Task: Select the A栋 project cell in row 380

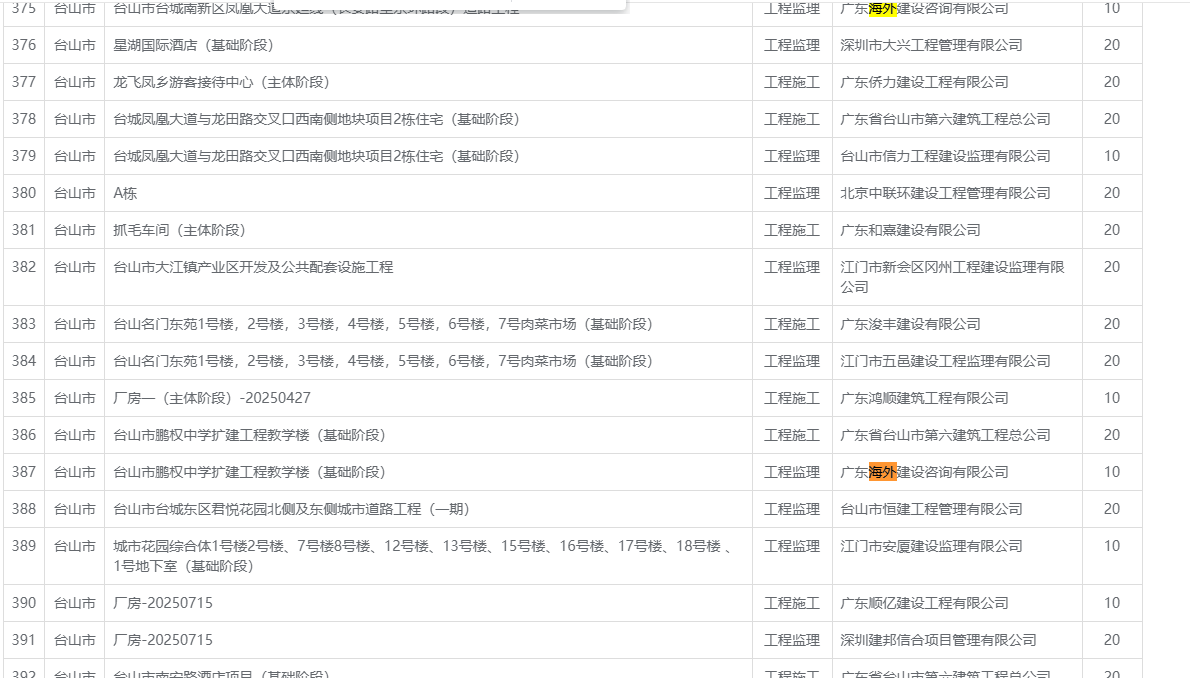Action: tap(125, 193)
